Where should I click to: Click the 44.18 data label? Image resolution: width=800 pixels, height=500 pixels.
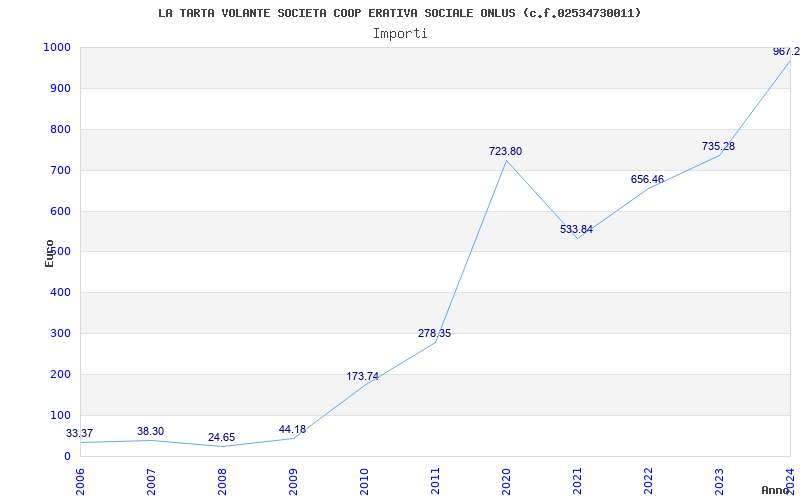[292, 430]
